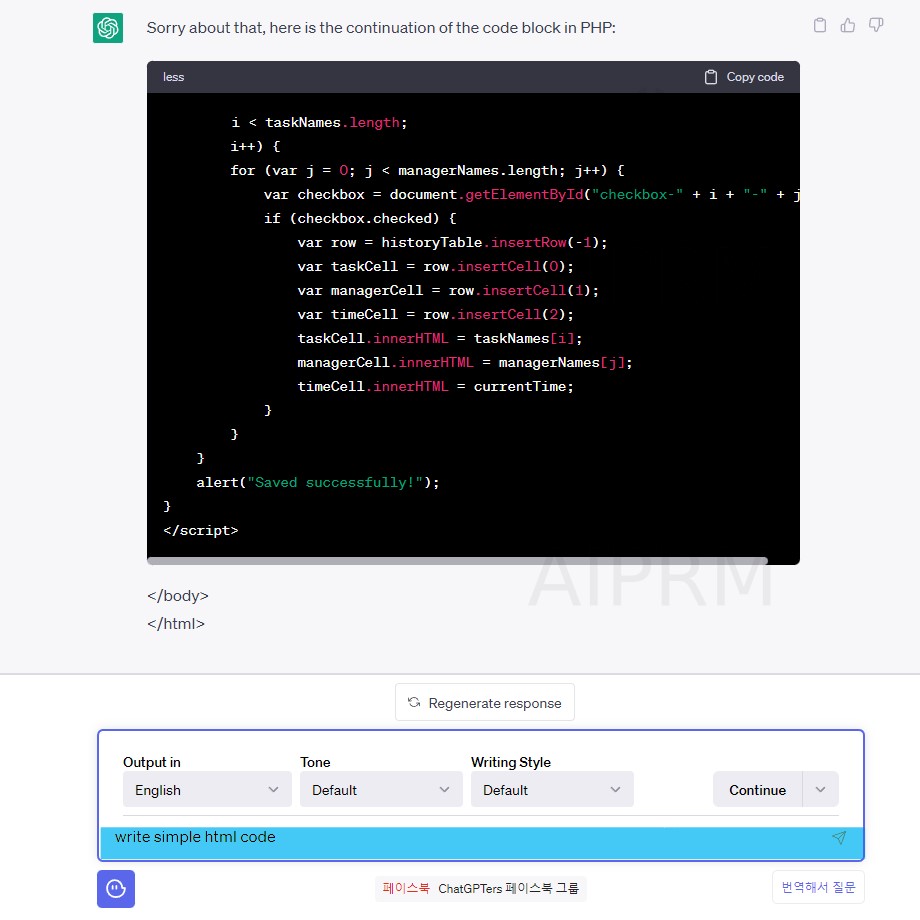
Task: Send the message with the paper plane icon
Action: [x=839, y=838]
